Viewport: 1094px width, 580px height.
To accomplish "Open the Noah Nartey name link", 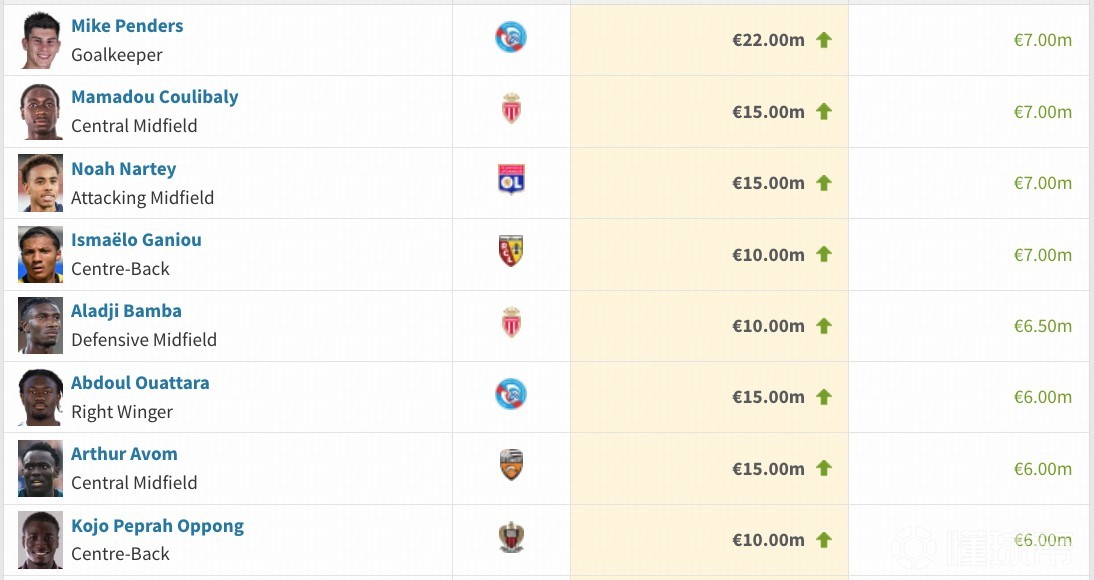I will point(123,169).
